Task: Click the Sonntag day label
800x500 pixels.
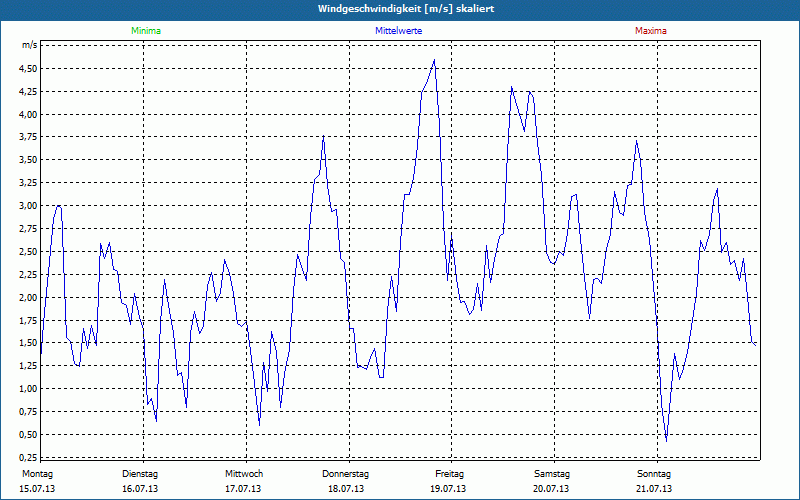Action: click(x=654, y=474)
